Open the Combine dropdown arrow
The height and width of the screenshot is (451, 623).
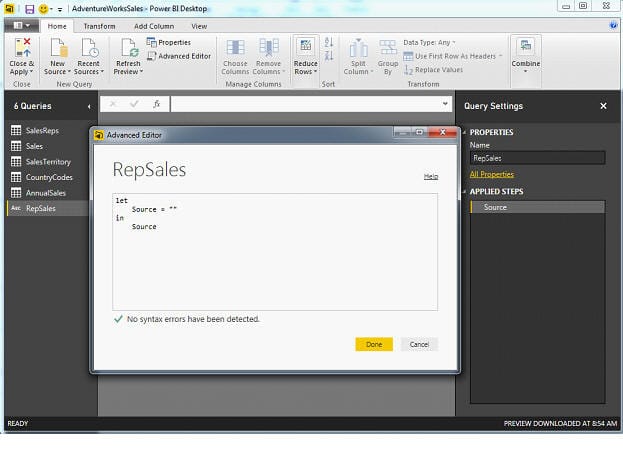(526, 72)
